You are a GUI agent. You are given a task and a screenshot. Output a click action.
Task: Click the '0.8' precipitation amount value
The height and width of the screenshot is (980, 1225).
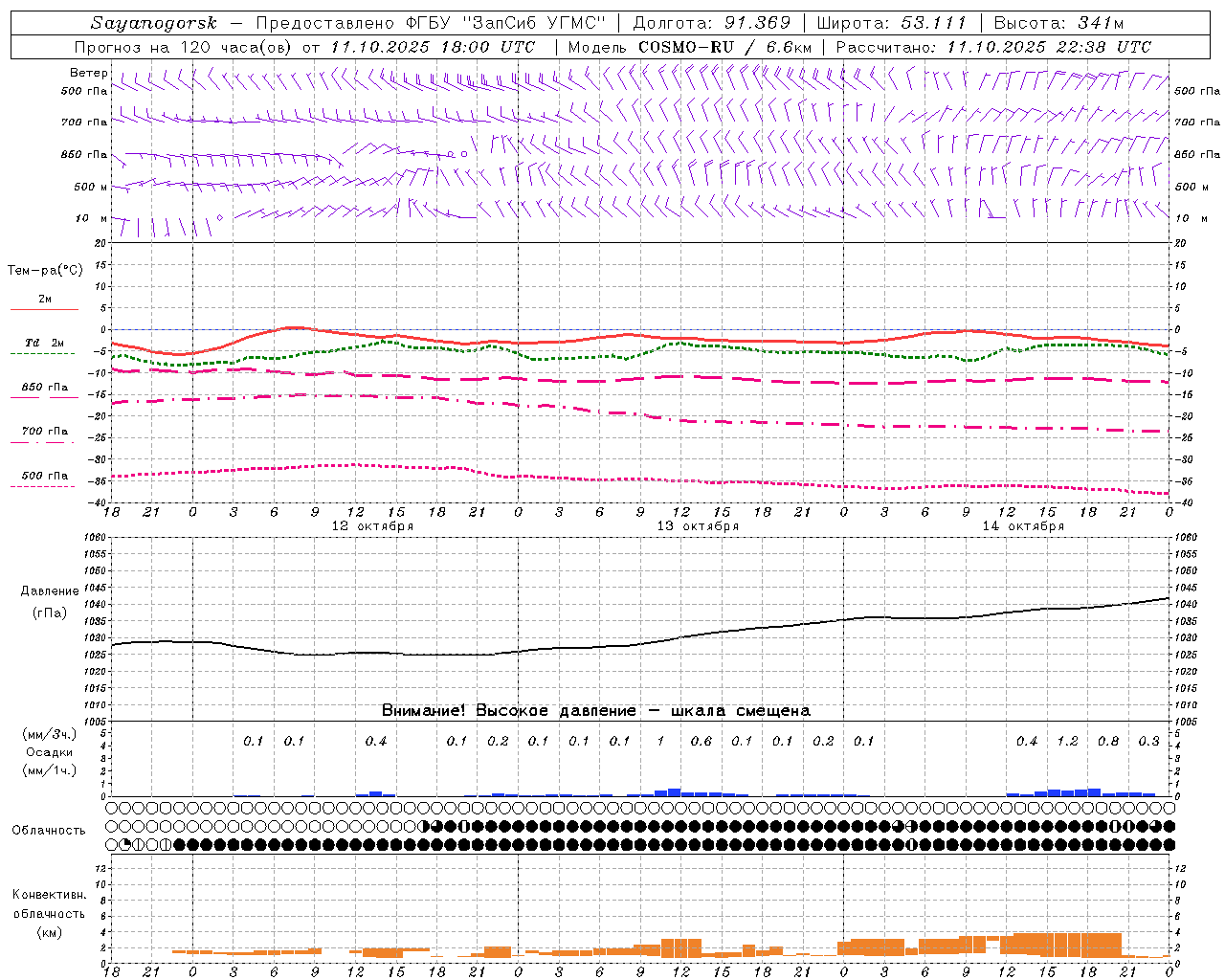point(1108,742)
